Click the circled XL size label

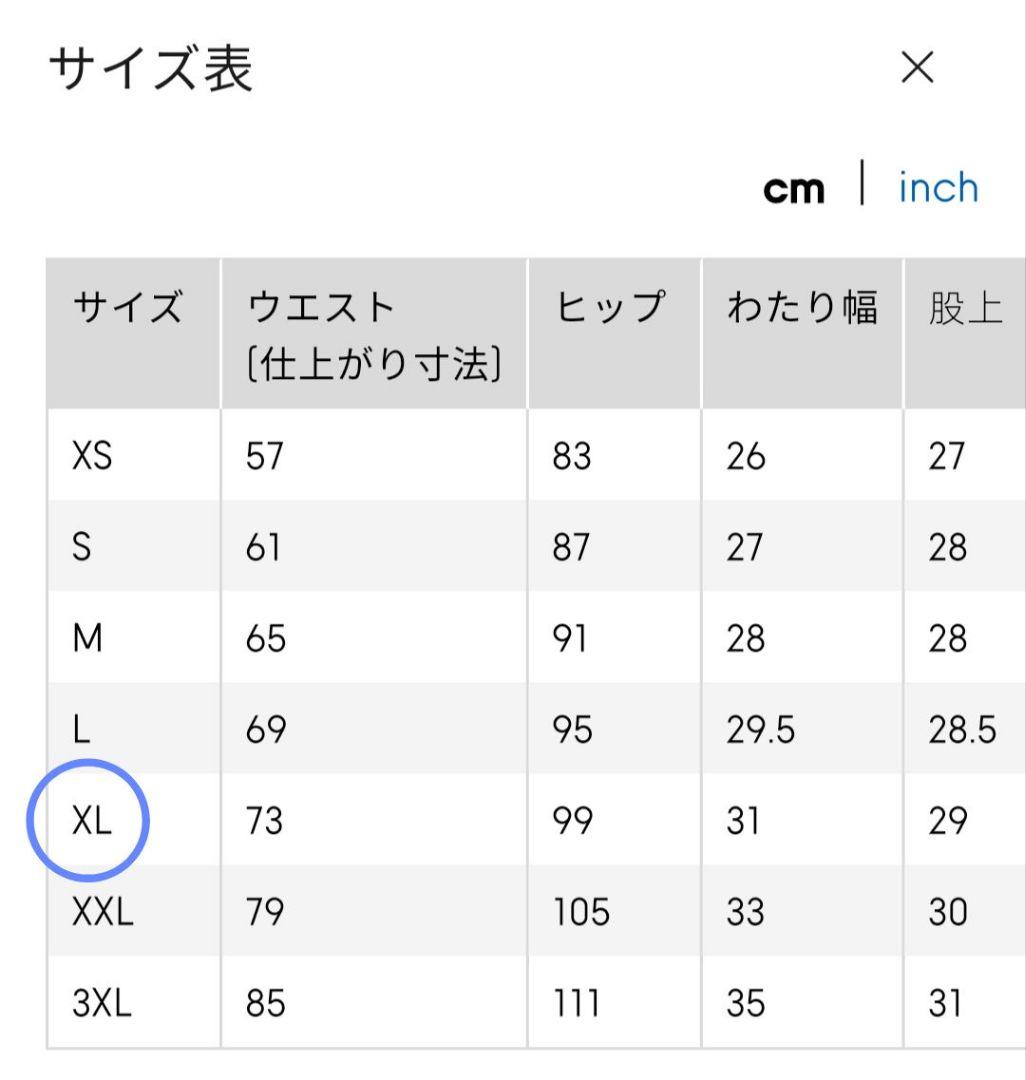click(92, 821)
